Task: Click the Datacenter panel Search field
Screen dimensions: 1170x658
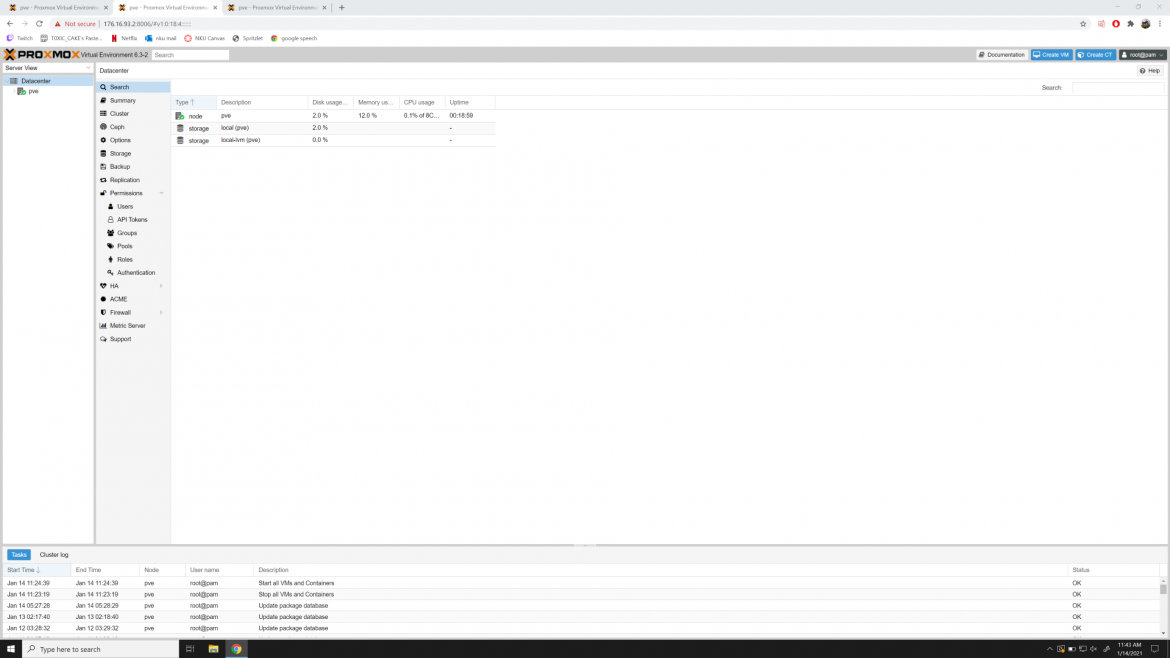Action: (1118, 87)
